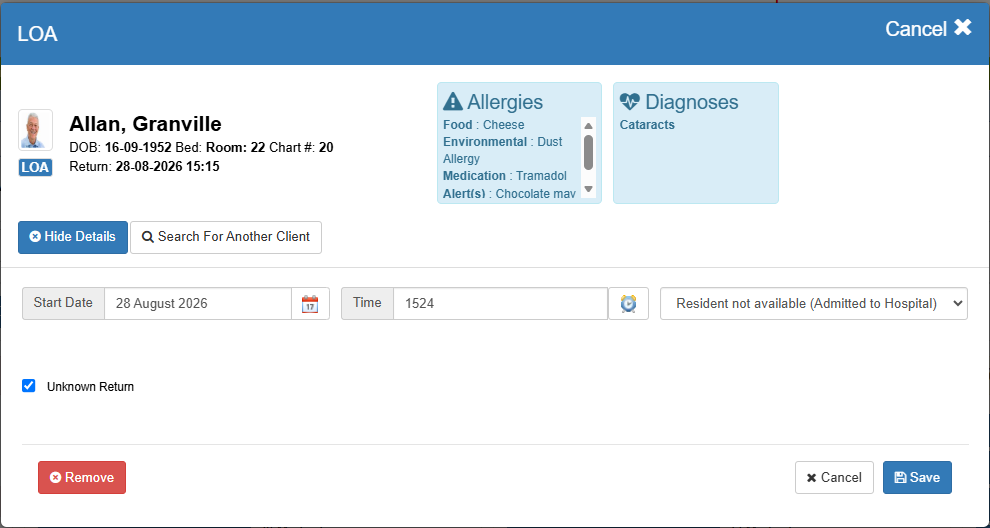990x528 pixels.
Task: Click the Start Date input field
Action: coord(198,304)
